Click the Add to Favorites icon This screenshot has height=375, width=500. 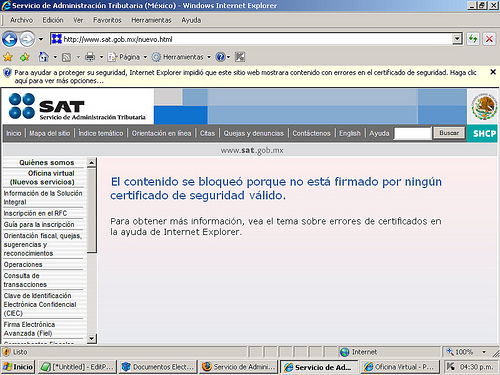24,57
